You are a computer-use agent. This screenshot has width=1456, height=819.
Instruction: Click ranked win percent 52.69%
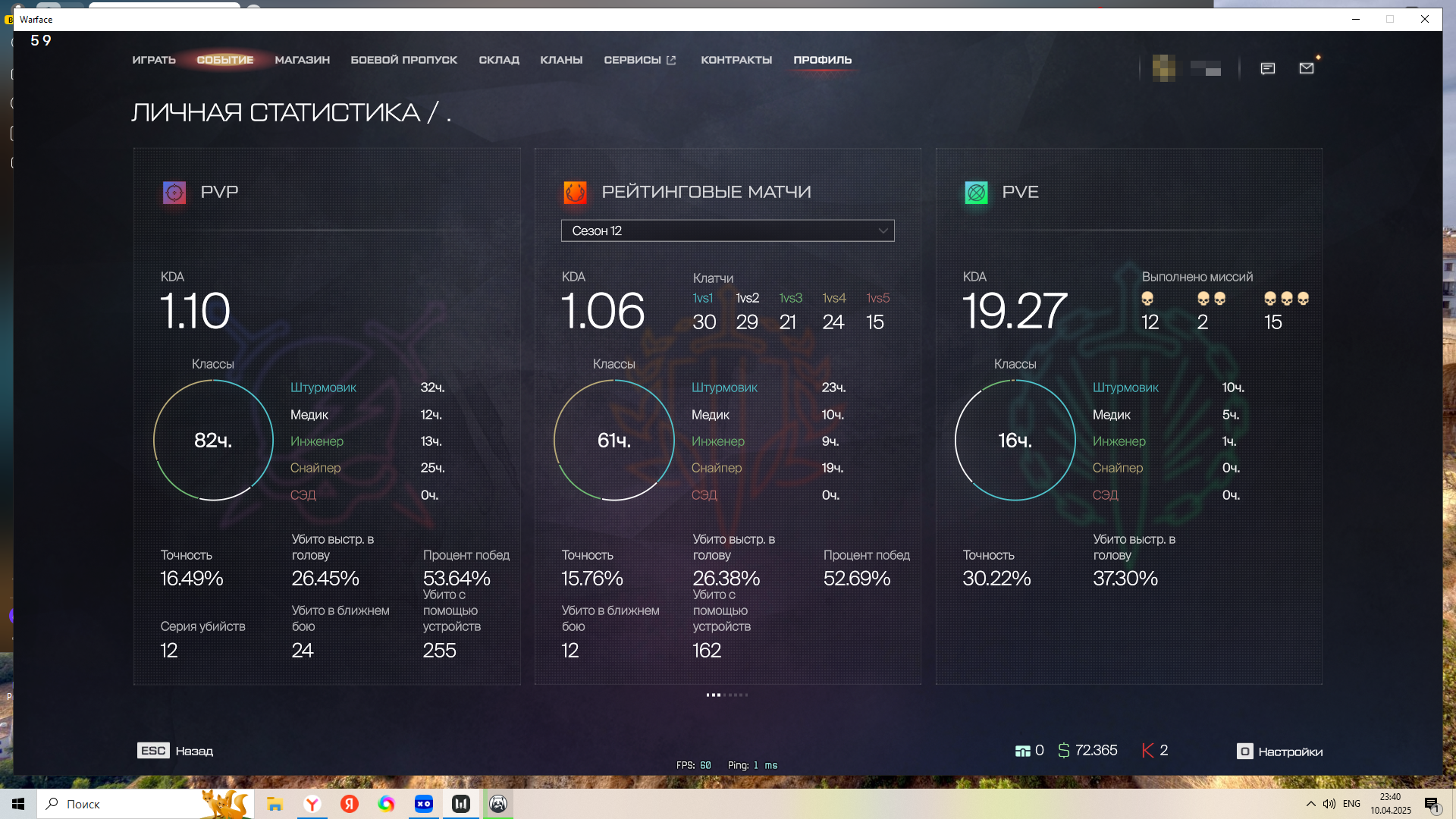tap(857, 579)
